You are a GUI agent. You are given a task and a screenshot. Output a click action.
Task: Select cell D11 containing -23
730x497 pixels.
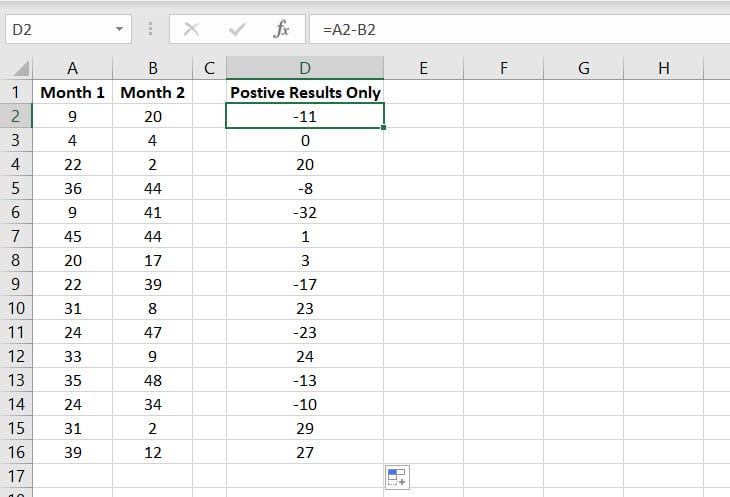click(x=305, y=332)
